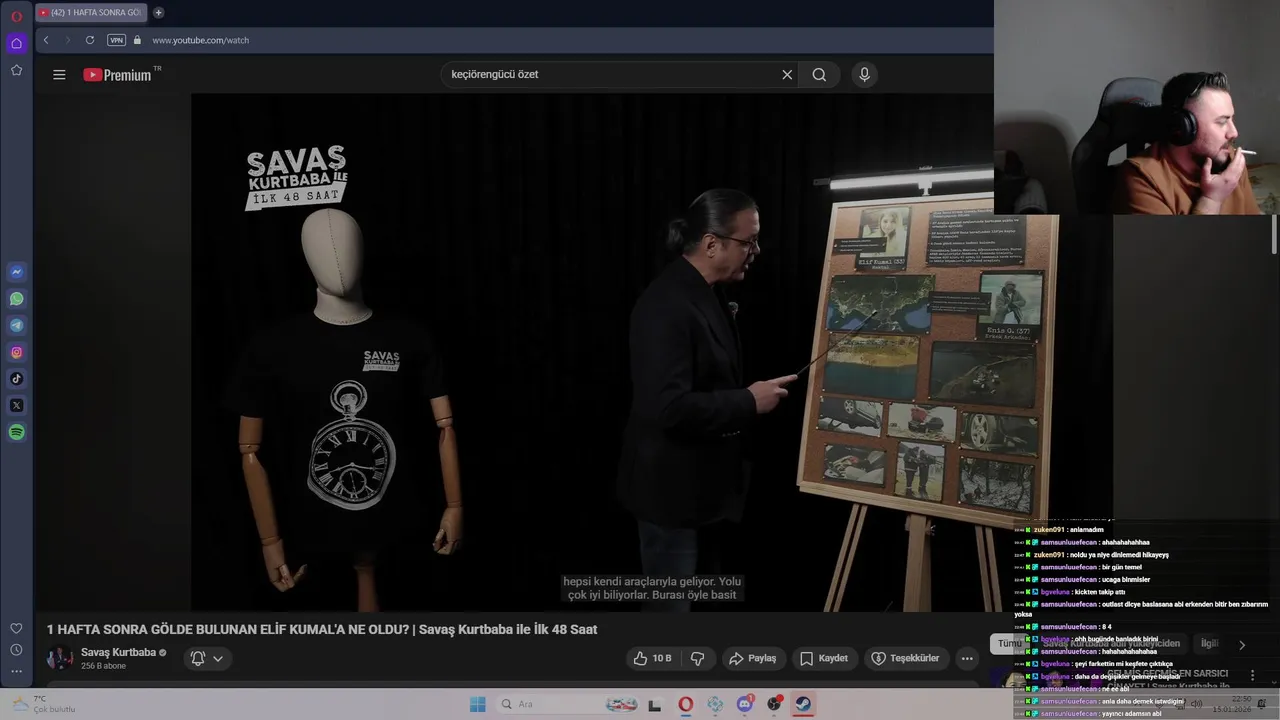Screen dimensions: 1280x720
Task: Open the YouTube hamburger guide menu
Action: pos(59,74)
